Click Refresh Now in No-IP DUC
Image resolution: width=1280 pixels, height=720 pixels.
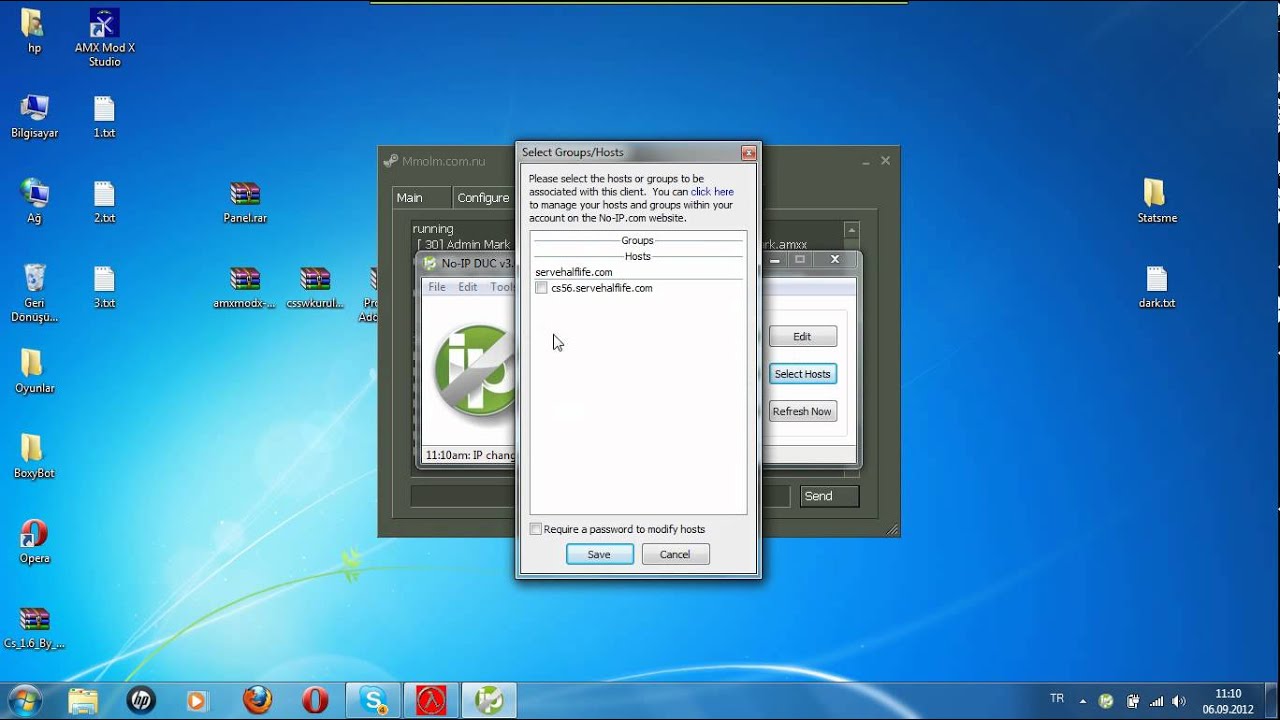point(802,411)
